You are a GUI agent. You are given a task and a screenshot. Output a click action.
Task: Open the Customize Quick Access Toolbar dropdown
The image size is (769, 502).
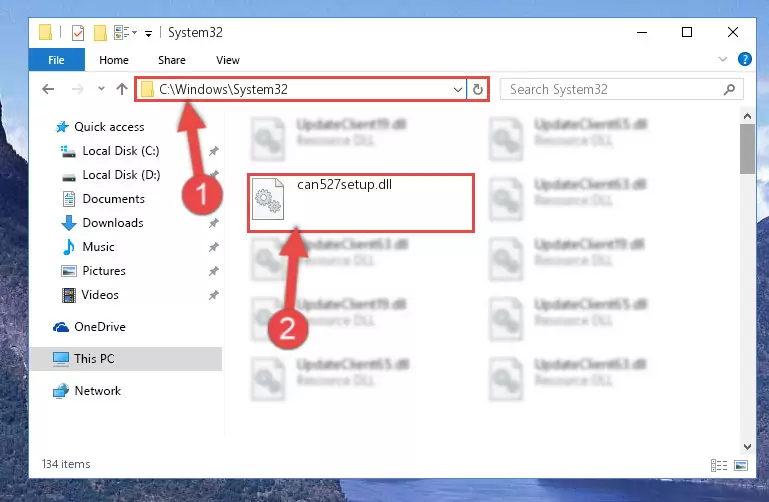click(148, 33)
